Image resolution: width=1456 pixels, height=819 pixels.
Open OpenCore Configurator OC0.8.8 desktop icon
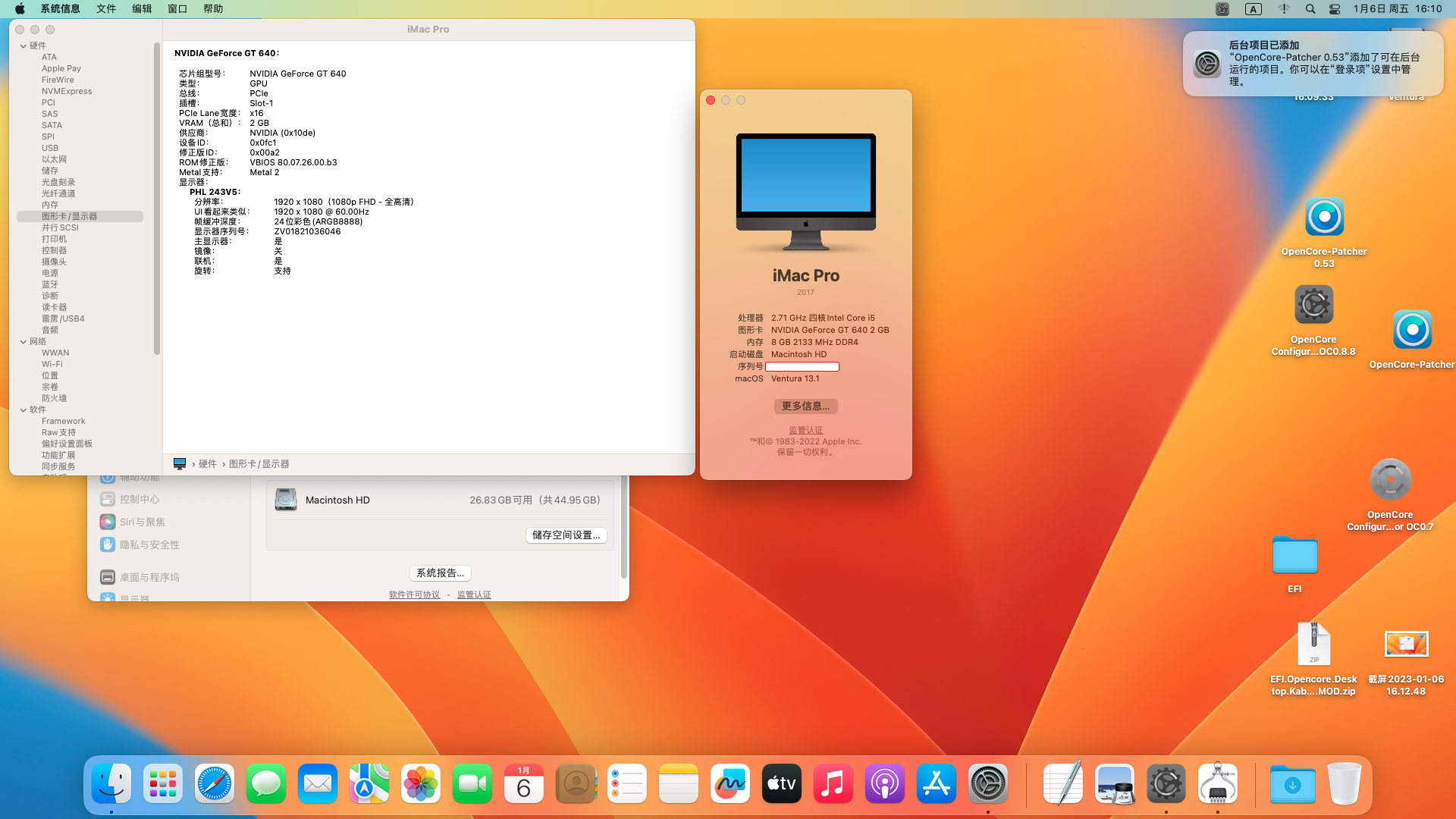1313,306
